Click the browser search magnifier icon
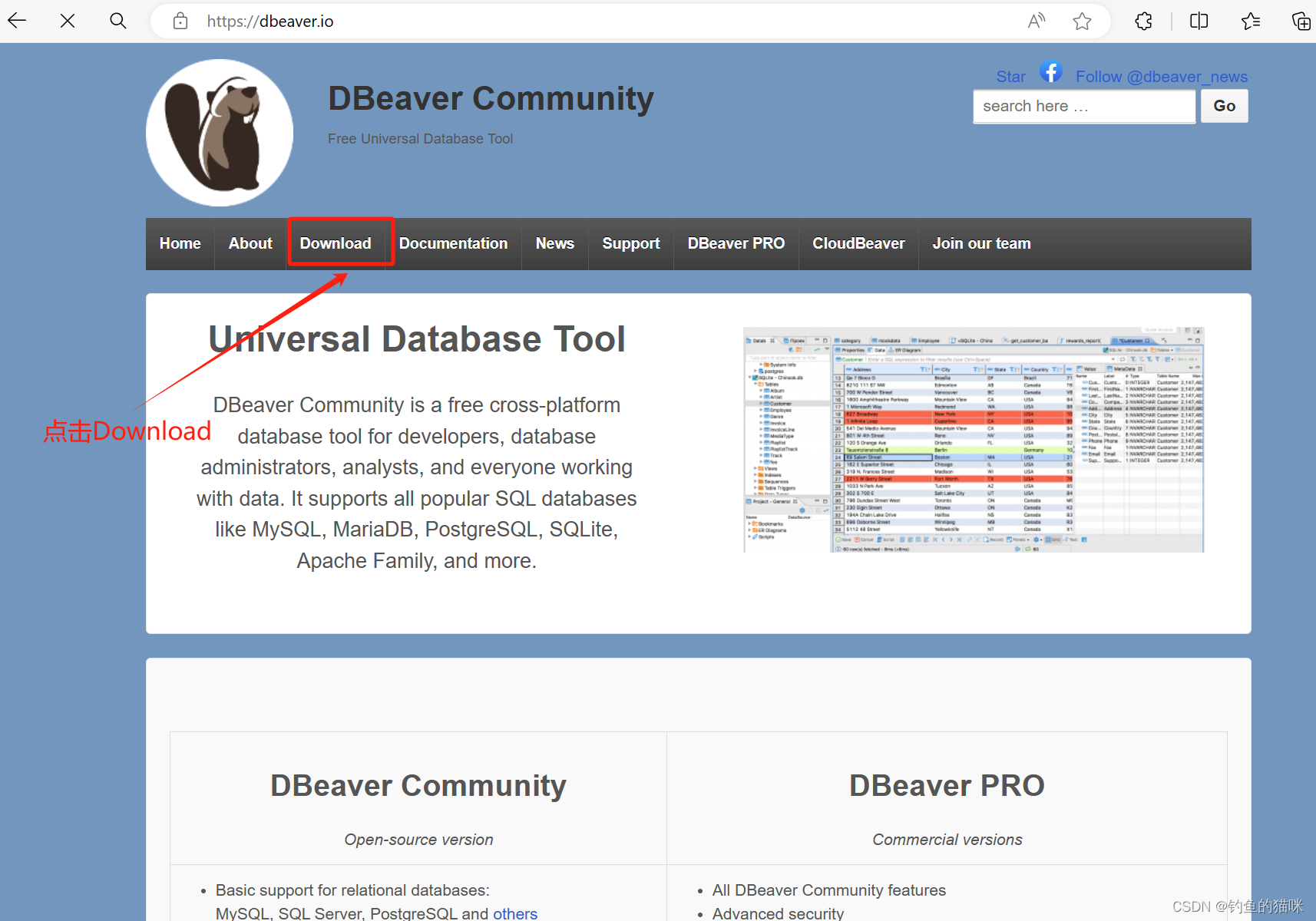This screenshot has width=1316, height=921. [x=117, y=21]
